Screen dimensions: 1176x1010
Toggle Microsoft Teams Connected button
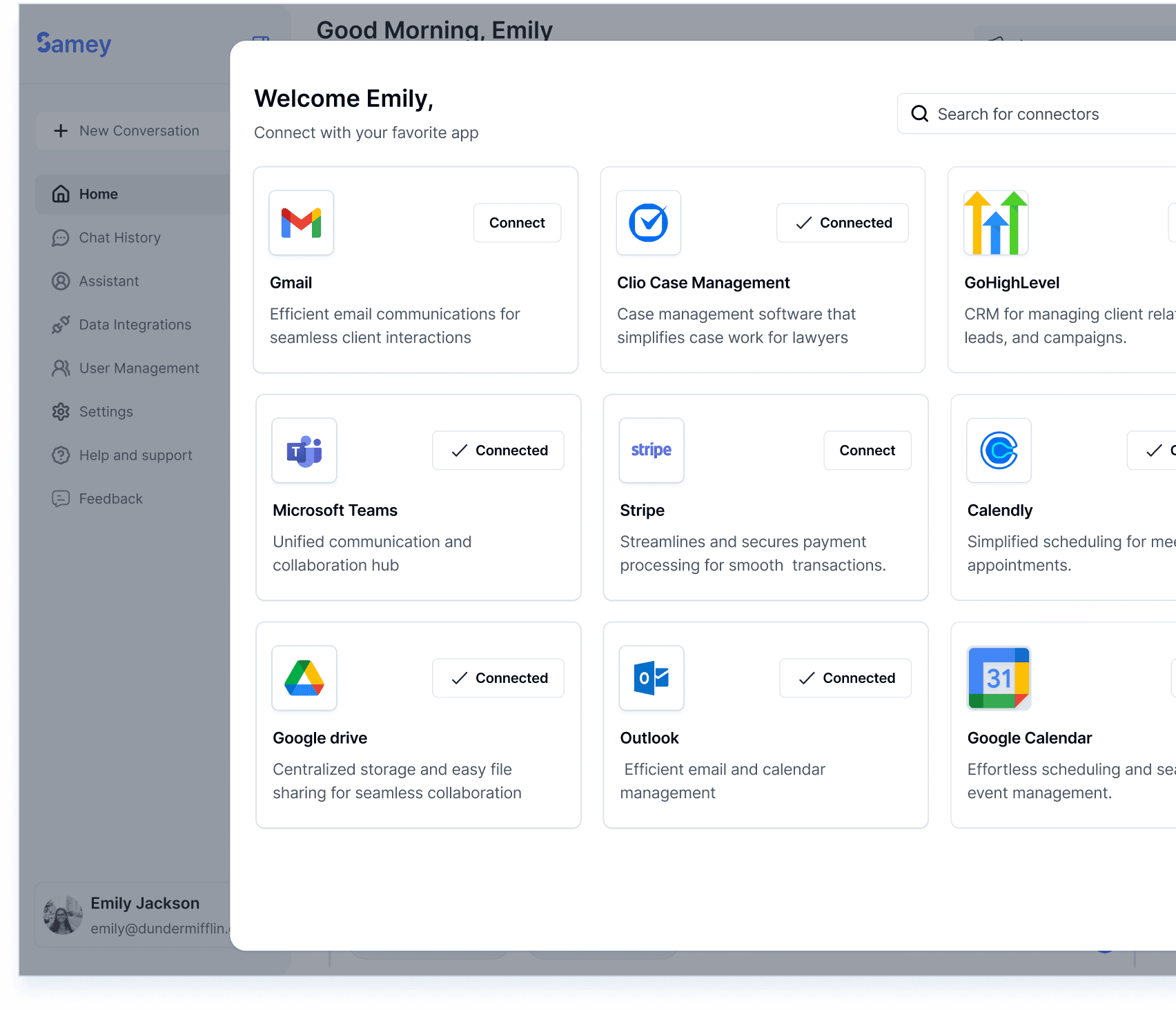click(498, 450)
